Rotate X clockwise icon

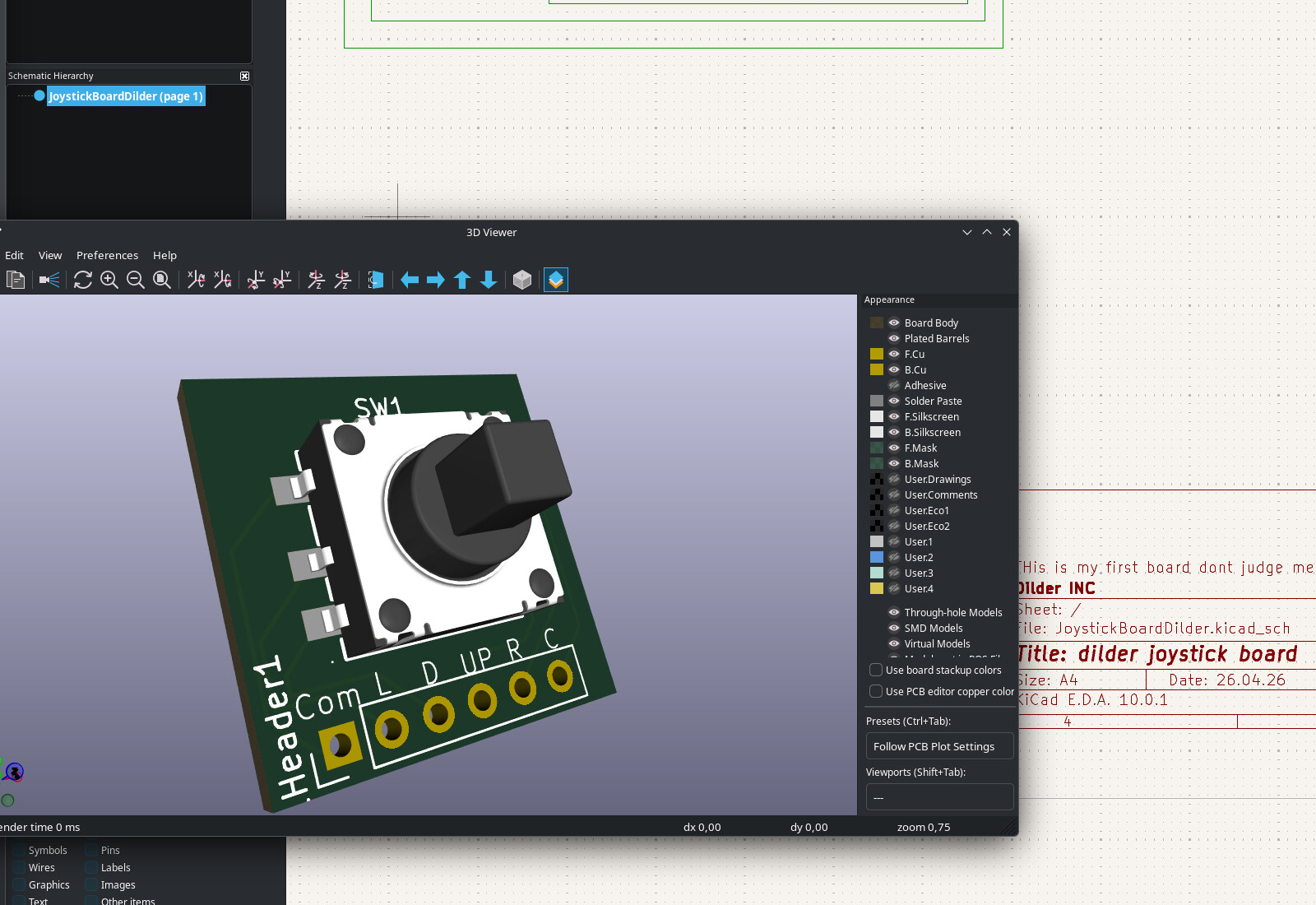click(196, 280)
